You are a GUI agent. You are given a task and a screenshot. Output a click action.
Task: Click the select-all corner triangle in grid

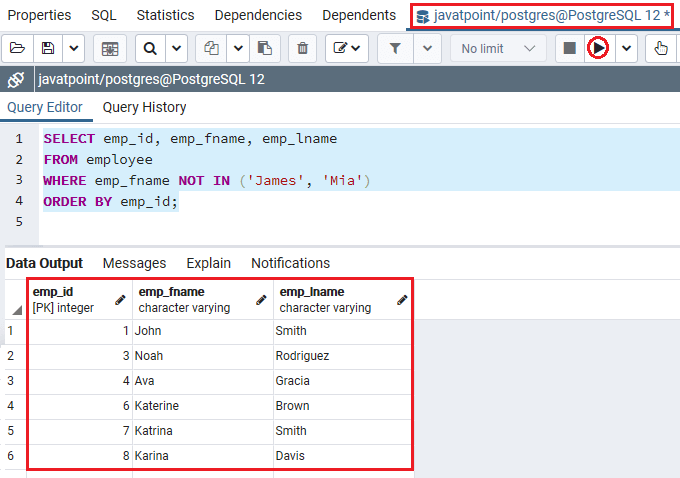17,310
